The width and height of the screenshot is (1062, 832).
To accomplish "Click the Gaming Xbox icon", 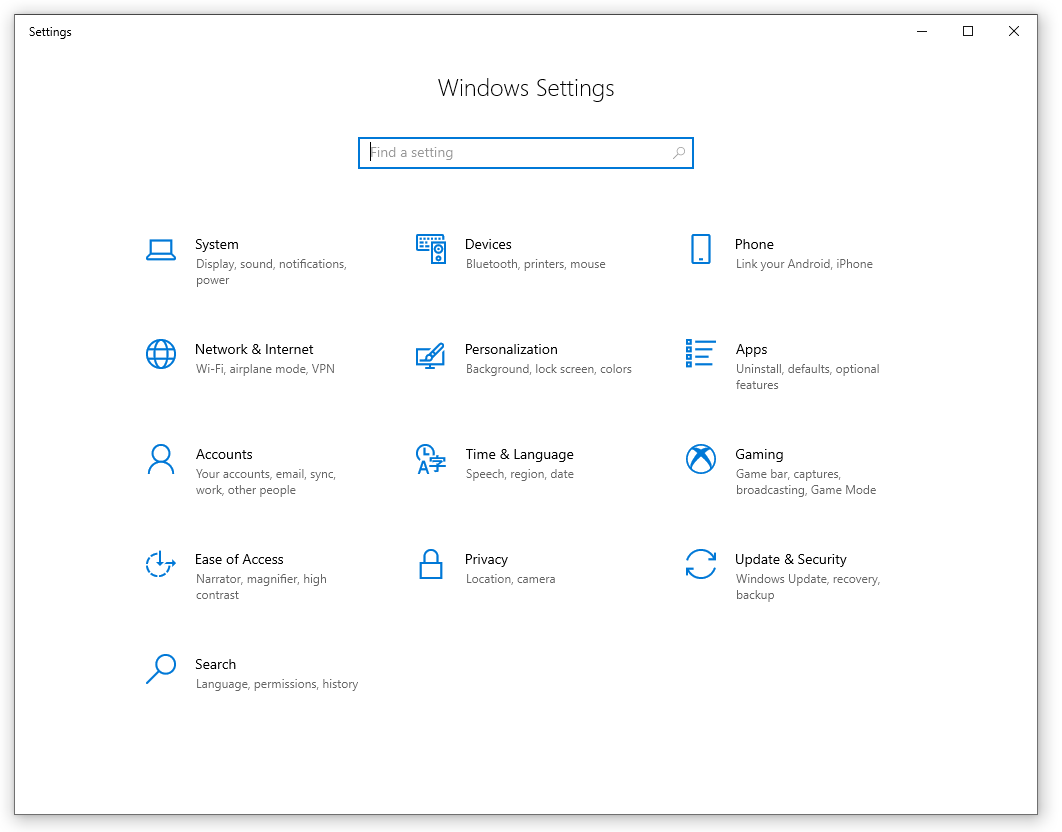I will (x=700, y=459).
